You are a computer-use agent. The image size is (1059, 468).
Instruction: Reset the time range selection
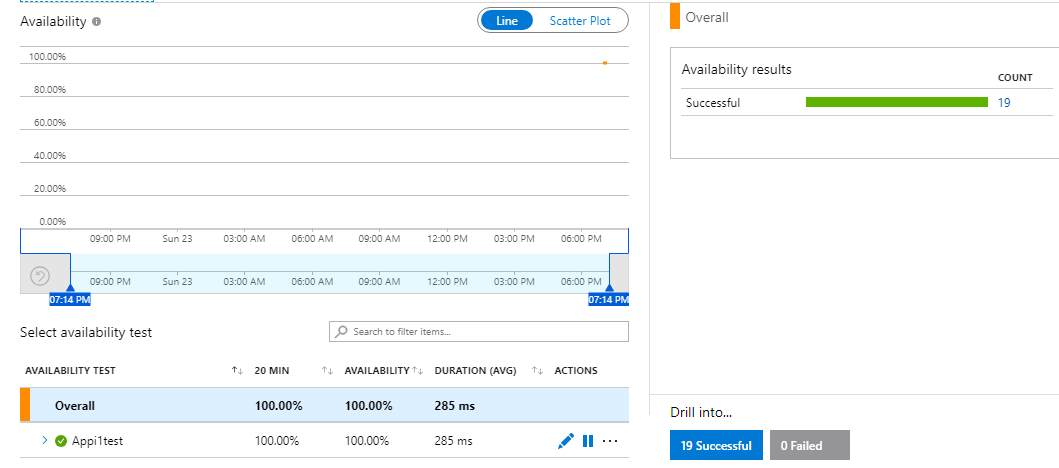click(x=41, y=276)
